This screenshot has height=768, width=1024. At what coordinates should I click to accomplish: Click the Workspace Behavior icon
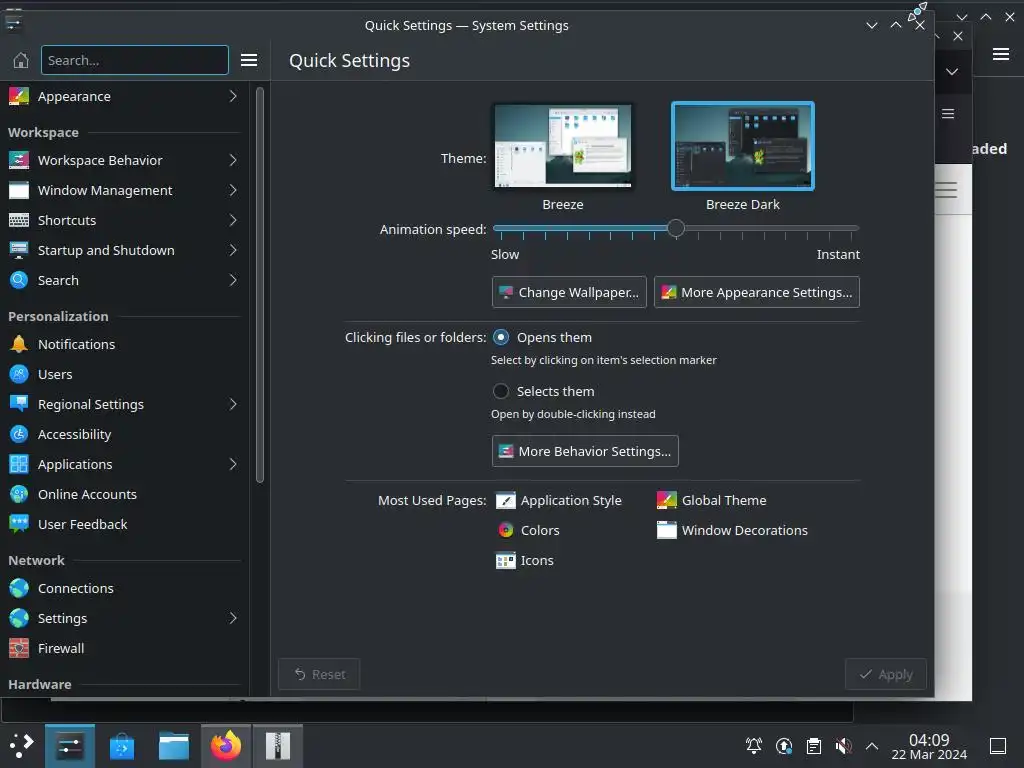[x=19, y=161]
